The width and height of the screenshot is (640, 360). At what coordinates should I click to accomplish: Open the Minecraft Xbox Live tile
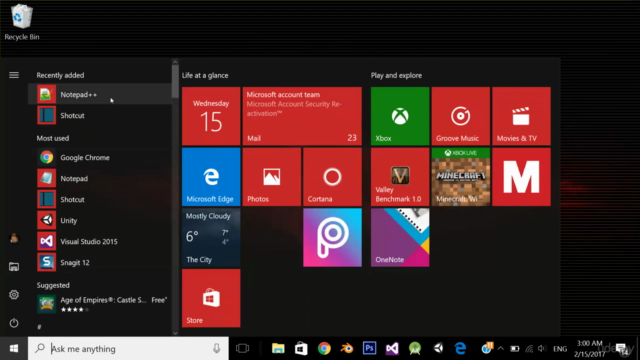[x=461, y=177]
